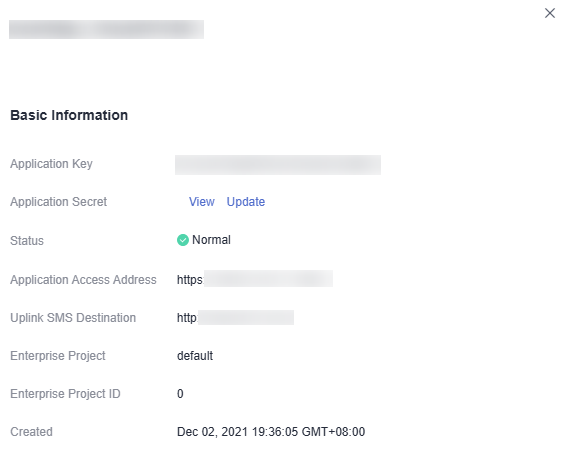Click the https Application Access Address value
This screenshot has width=563, height=451.
[255, 279]
